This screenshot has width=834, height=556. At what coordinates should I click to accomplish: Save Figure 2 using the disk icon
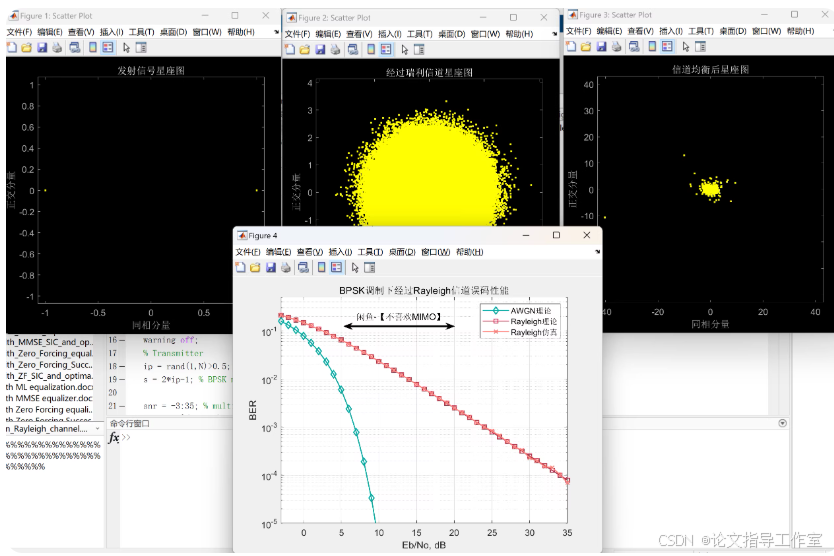coord(320,50)
